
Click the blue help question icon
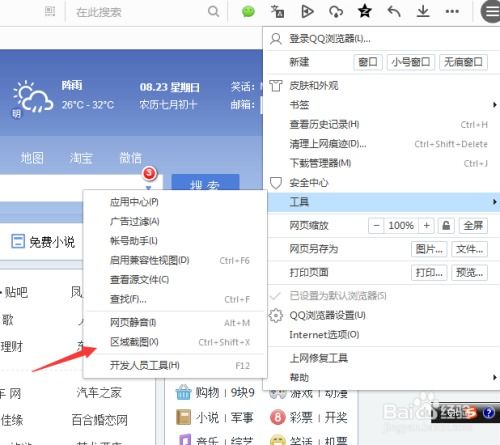pos(489,413)
